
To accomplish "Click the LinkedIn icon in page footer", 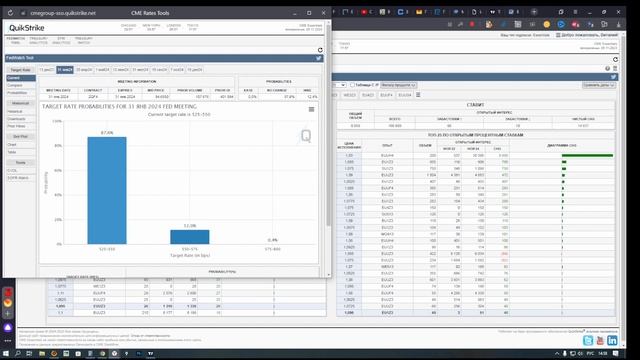I will coord(612,340).
